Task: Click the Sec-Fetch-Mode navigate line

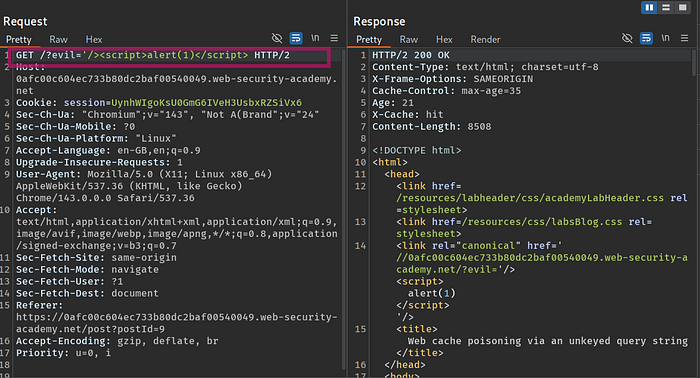Action: (87, 270)
